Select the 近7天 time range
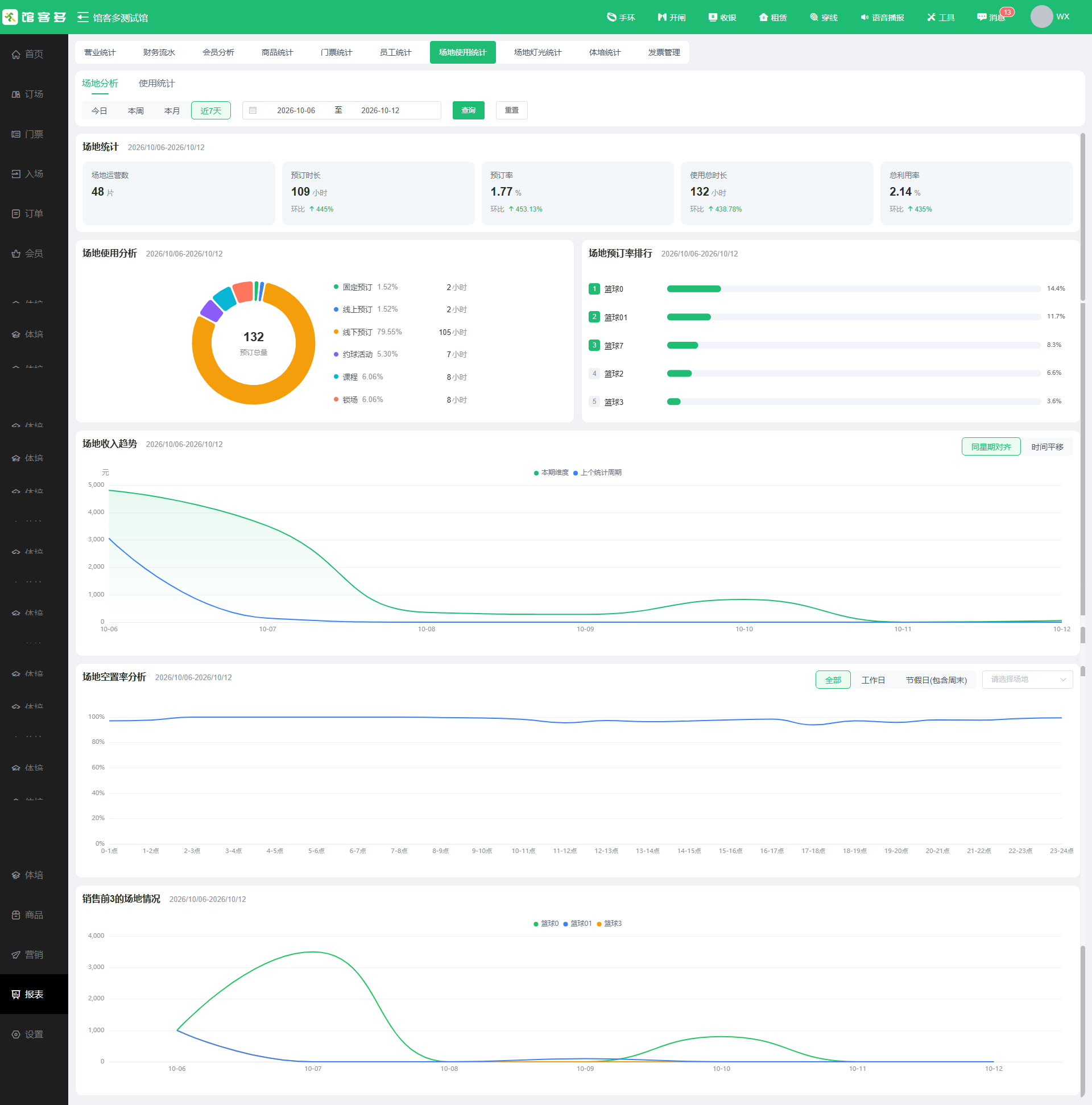 [210, 110]
